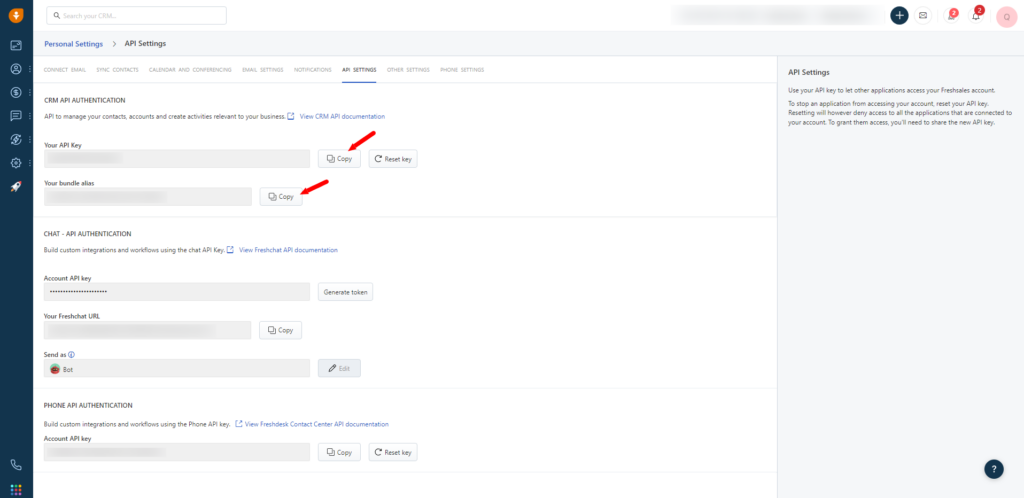
Task: Click the Your bundle alias field
Action: [148, 196]
